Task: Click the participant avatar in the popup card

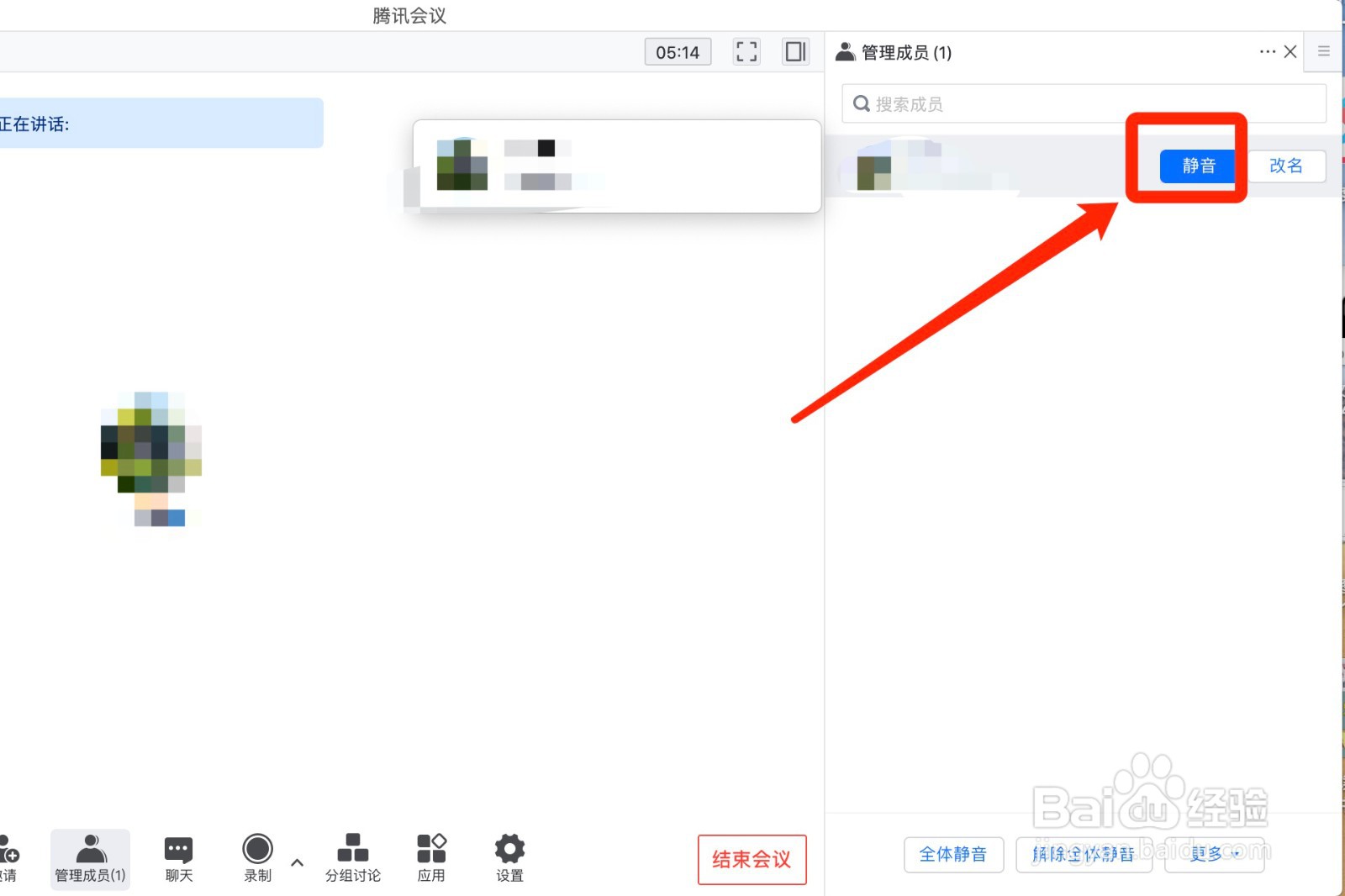Action: click(x=462, y=165)
